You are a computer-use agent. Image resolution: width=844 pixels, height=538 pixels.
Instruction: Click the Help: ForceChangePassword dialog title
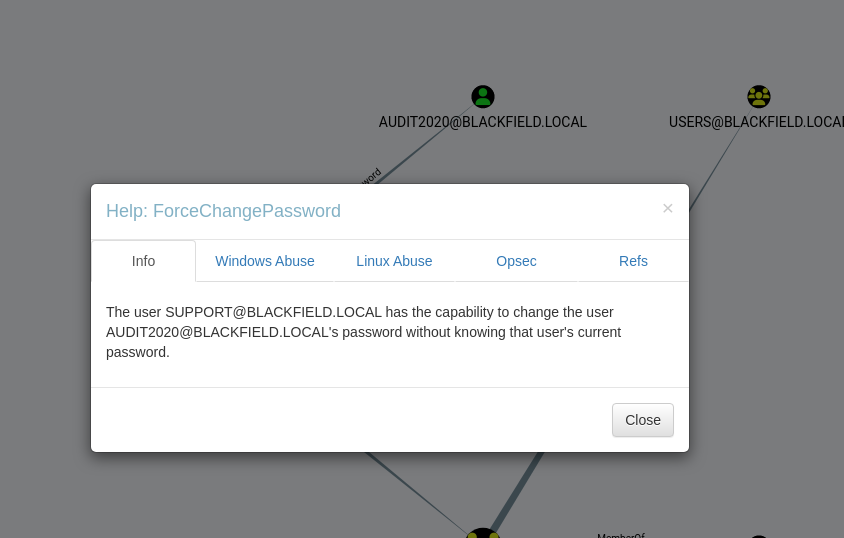(x=223, y=211)
